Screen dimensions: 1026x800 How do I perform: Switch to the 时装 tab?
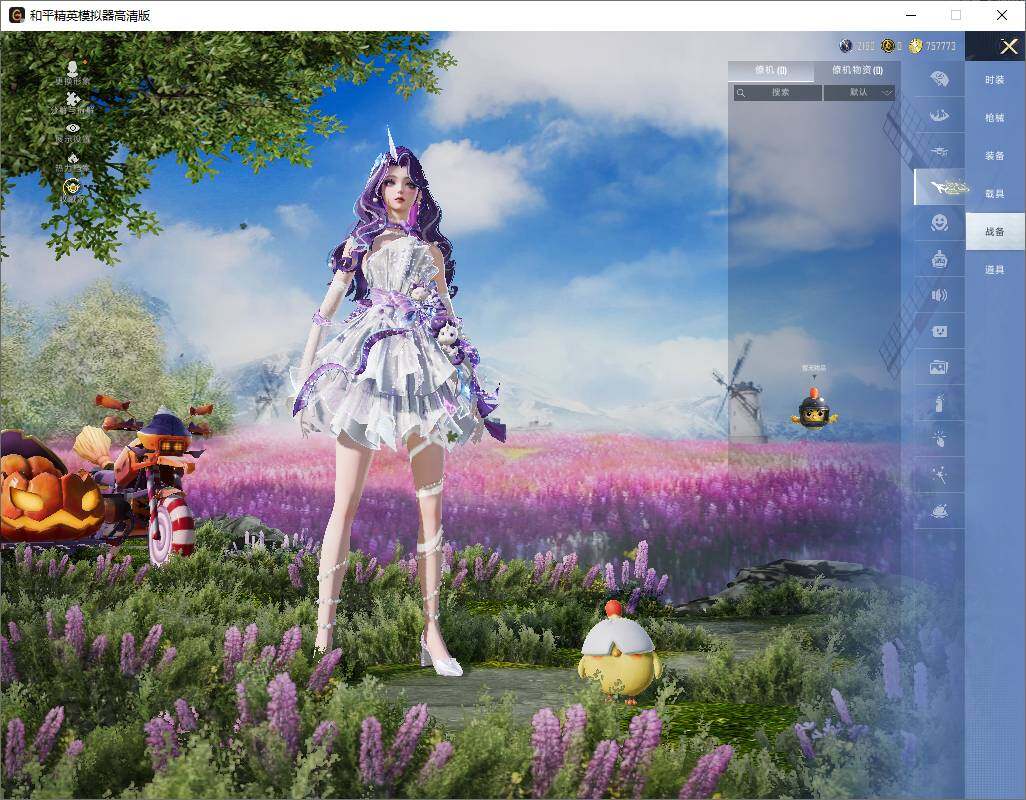click(x=995, y=80)
